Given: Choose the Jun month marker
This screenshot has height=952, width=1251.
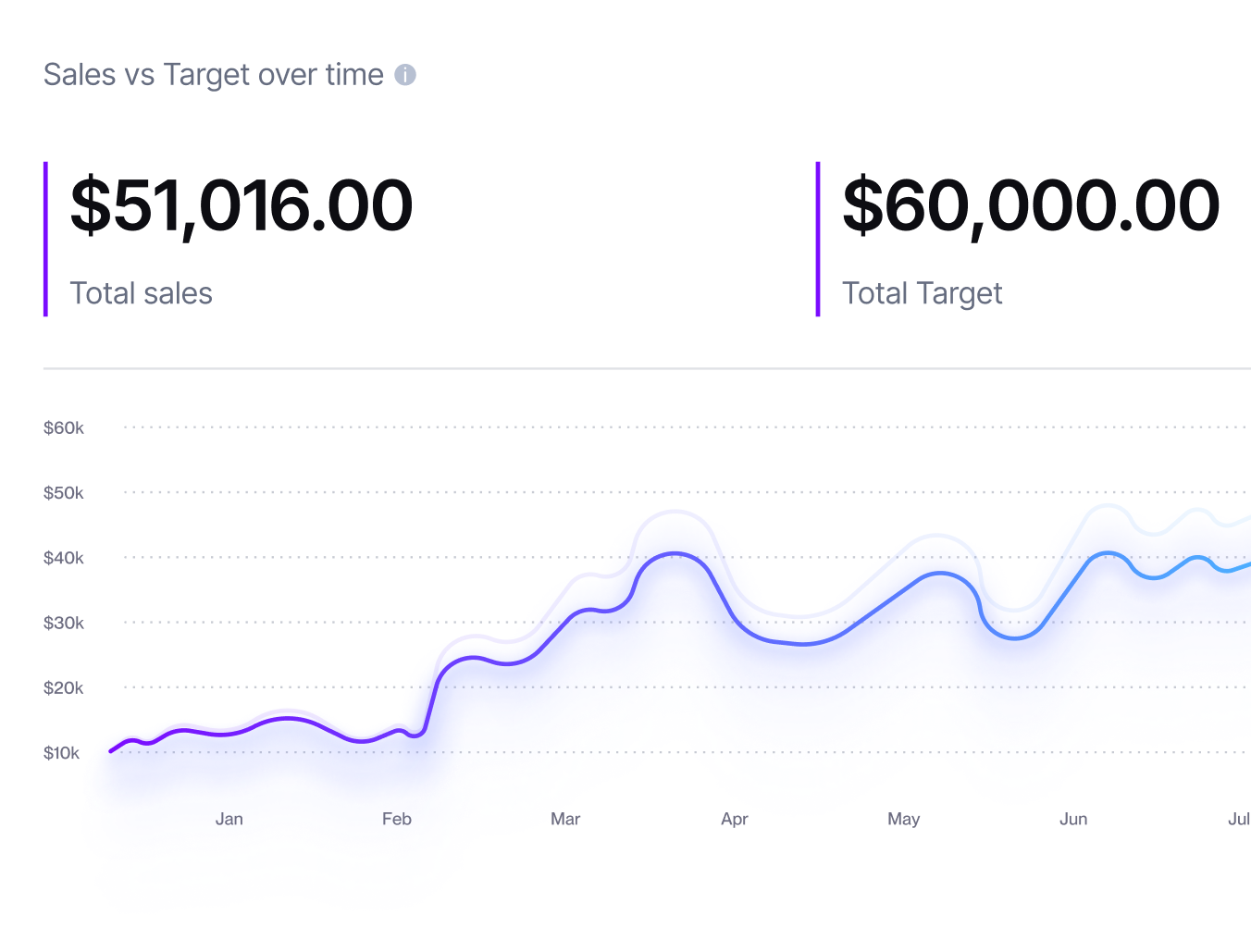Looking at the screenshot, I should [x=1073, y=819].
